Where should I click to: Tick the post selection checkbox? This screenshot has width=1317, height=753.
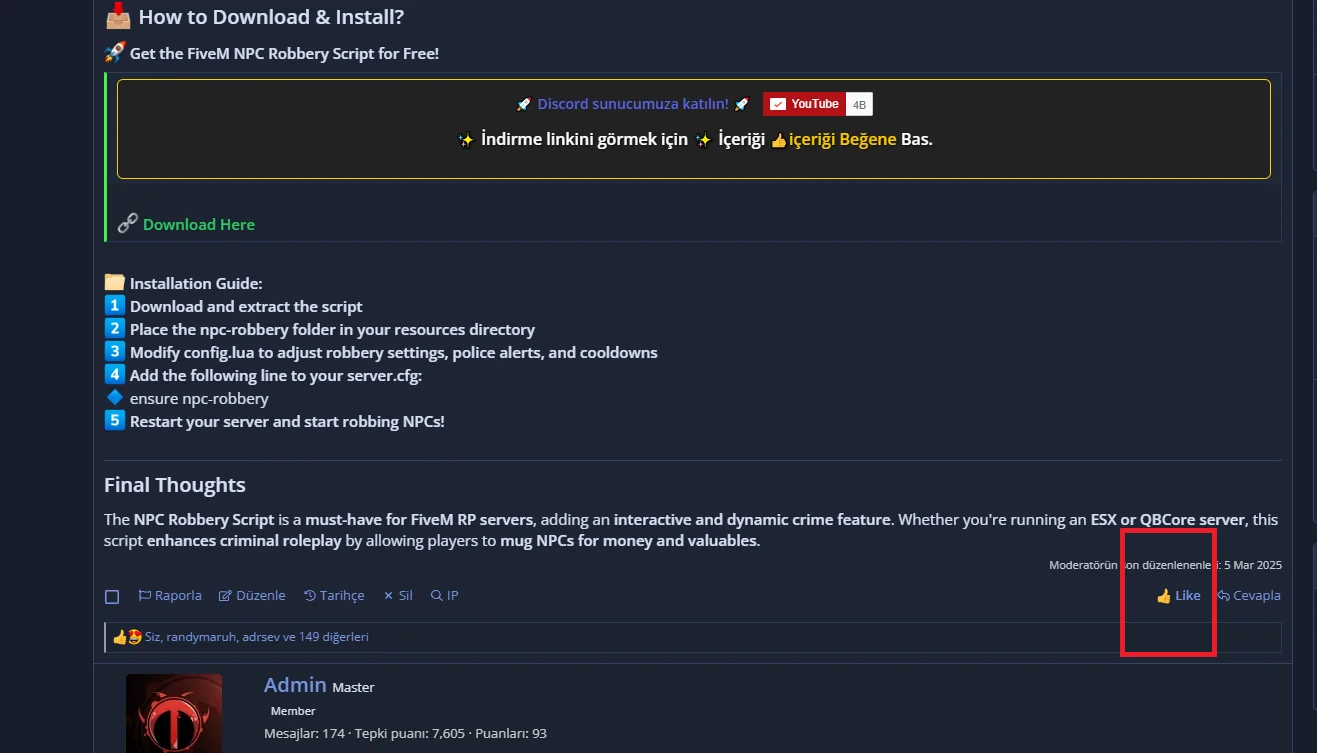coord(112,597)
